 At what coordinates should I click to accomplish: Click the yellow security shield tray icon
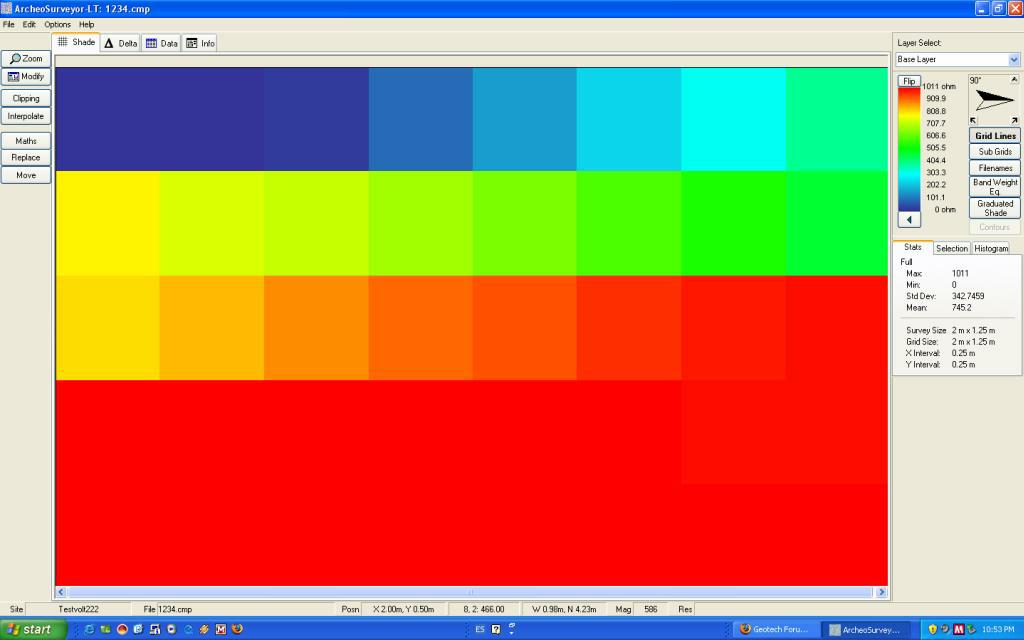click(x=933, y=629)
